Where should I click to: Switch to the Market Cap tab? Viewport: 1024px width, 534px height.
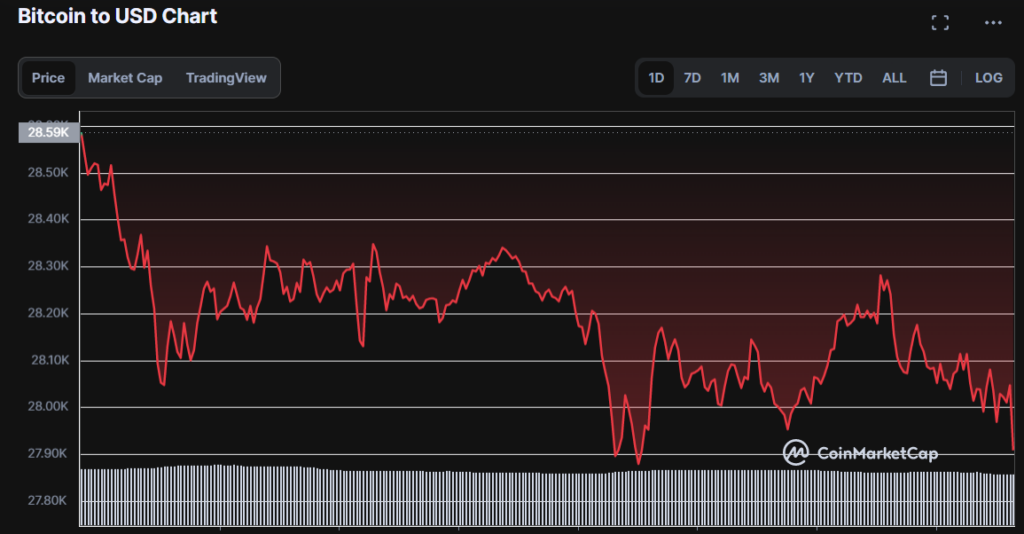125,78
